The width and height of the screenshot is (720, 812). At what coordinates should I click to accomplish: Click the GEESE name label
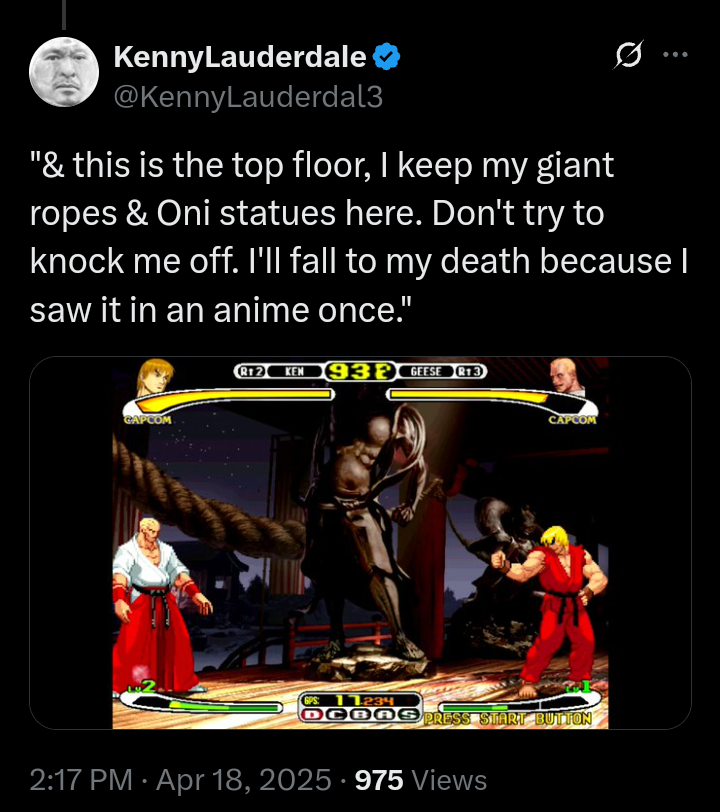pos(426,371)
